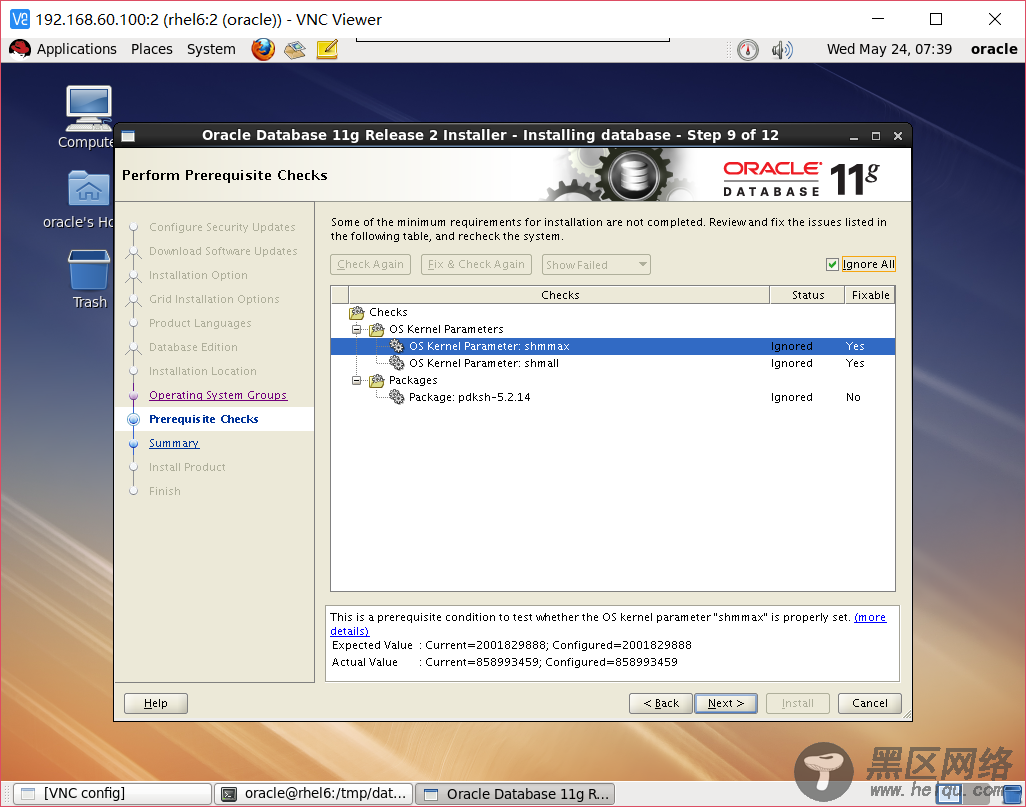Image resolution: width=1026 pixels, height=807 pixels.
Task: Switch to VNC config taskbar window
Action: pos(113,793)
